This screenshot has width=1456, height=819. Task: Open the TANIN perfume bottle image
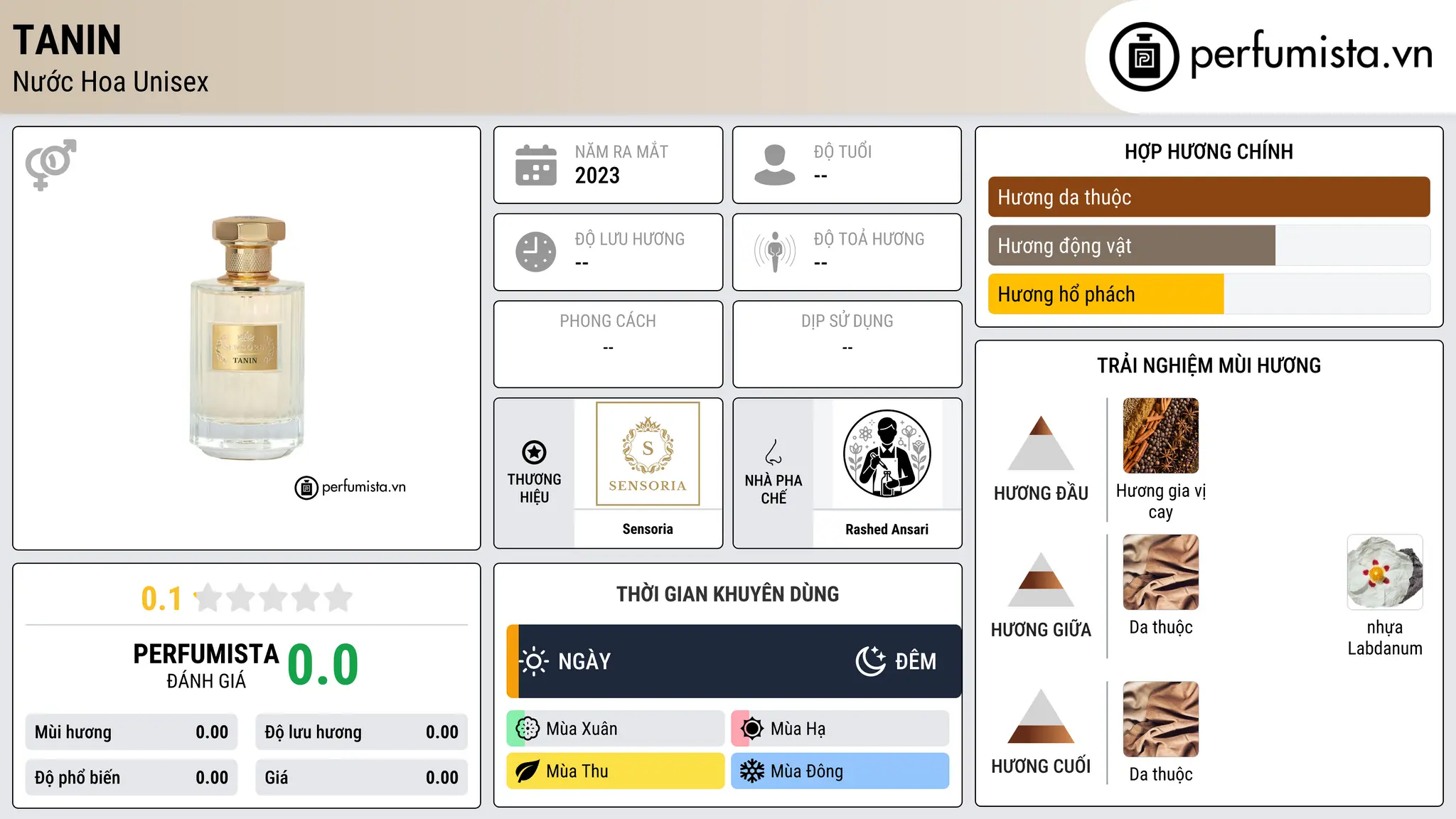tap(247, 338)
